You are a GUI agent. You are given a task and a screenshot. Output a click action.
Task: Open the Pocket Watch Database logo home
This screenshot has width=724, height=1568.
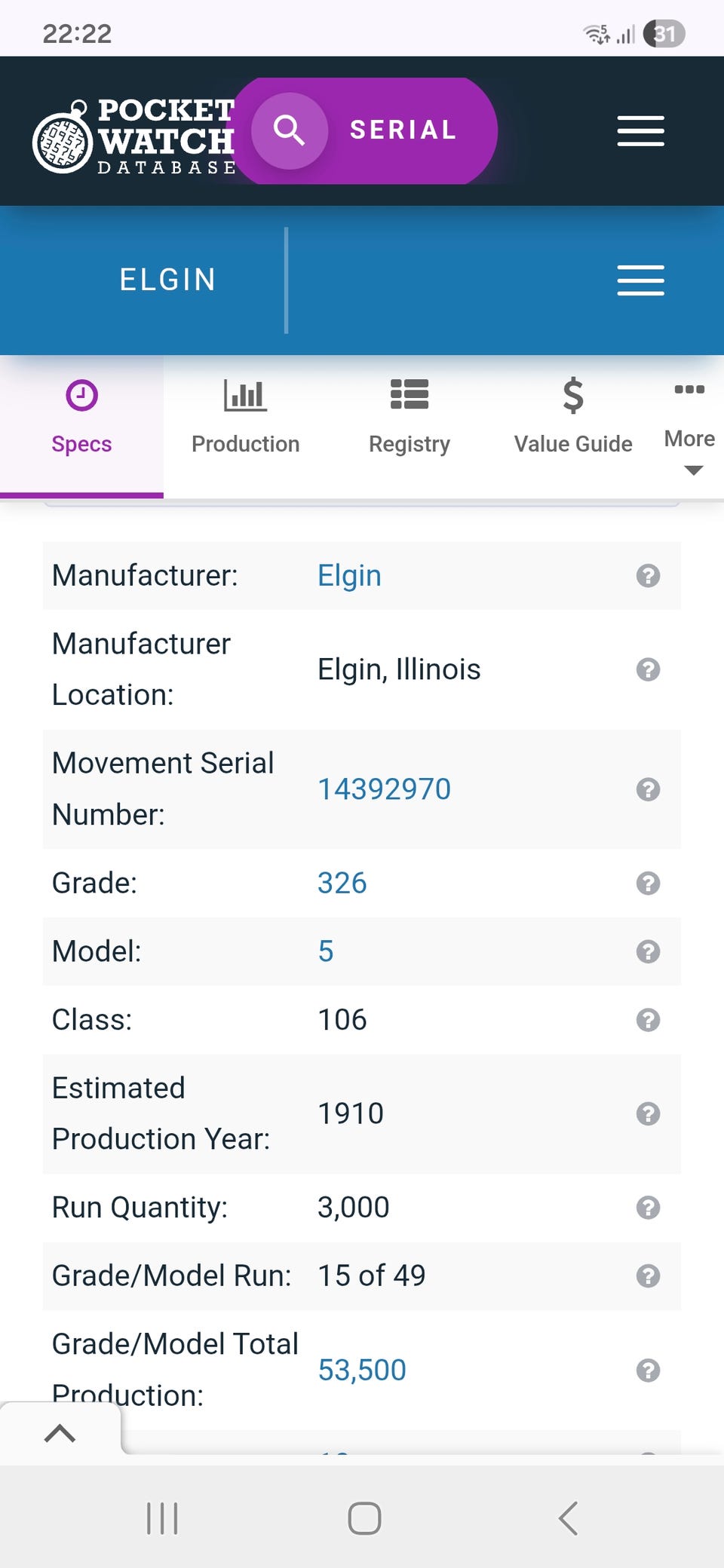134,136
